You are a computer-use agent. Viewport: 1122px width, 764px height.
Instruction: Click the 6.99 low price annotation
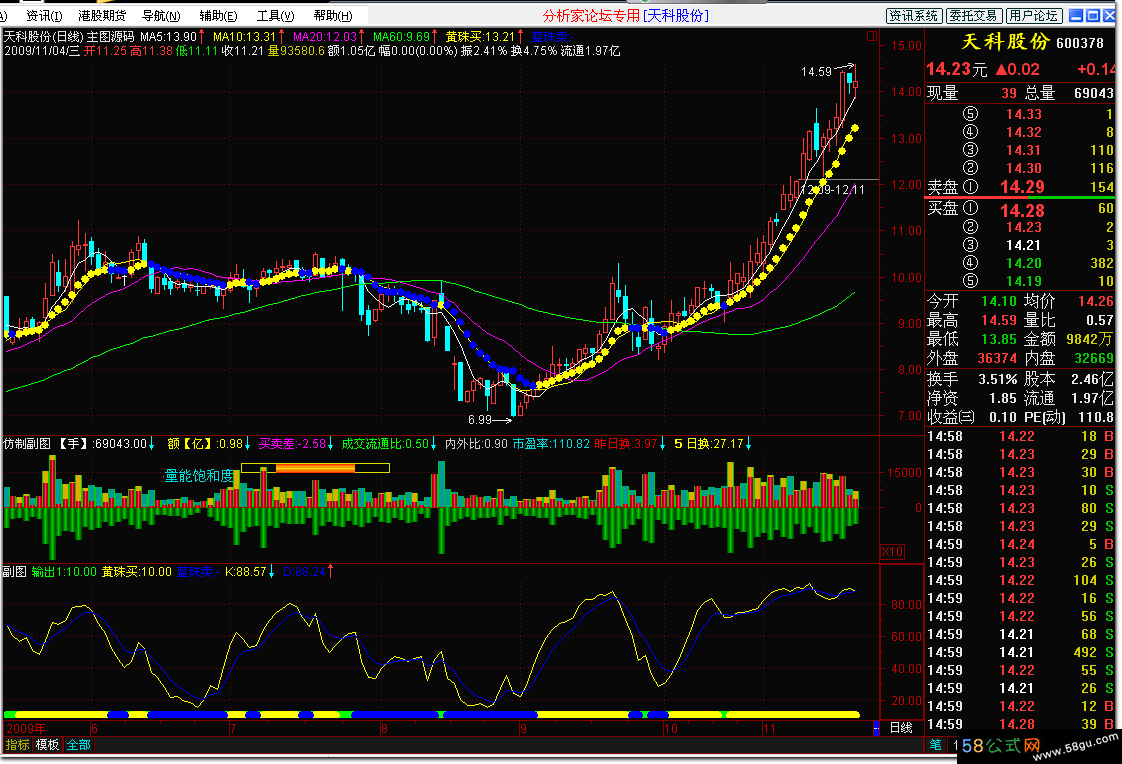pyautogui.click(x=480, y=420)
